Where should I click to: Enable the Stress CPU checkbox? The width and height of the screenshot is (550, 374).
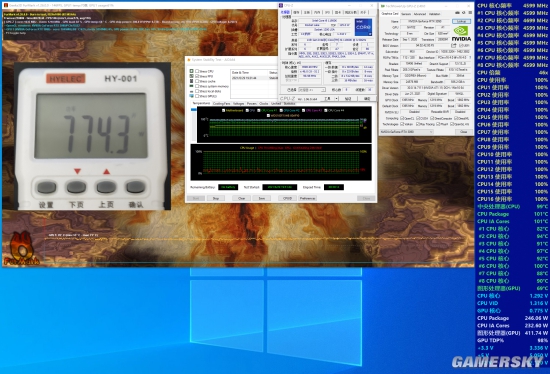point(197,71)
